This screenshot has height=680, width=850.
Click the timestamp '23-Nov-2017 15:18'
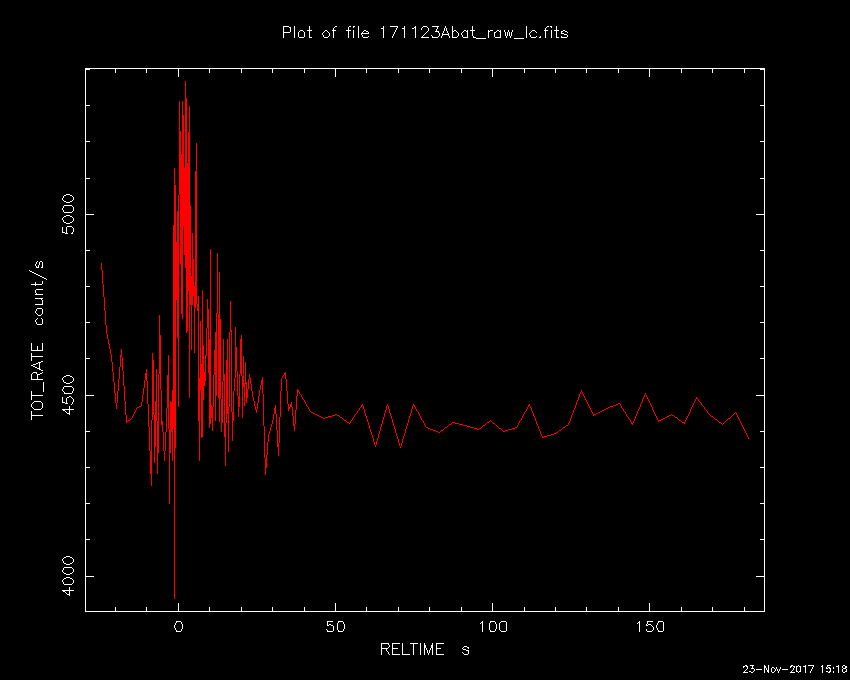coord(794,669)
